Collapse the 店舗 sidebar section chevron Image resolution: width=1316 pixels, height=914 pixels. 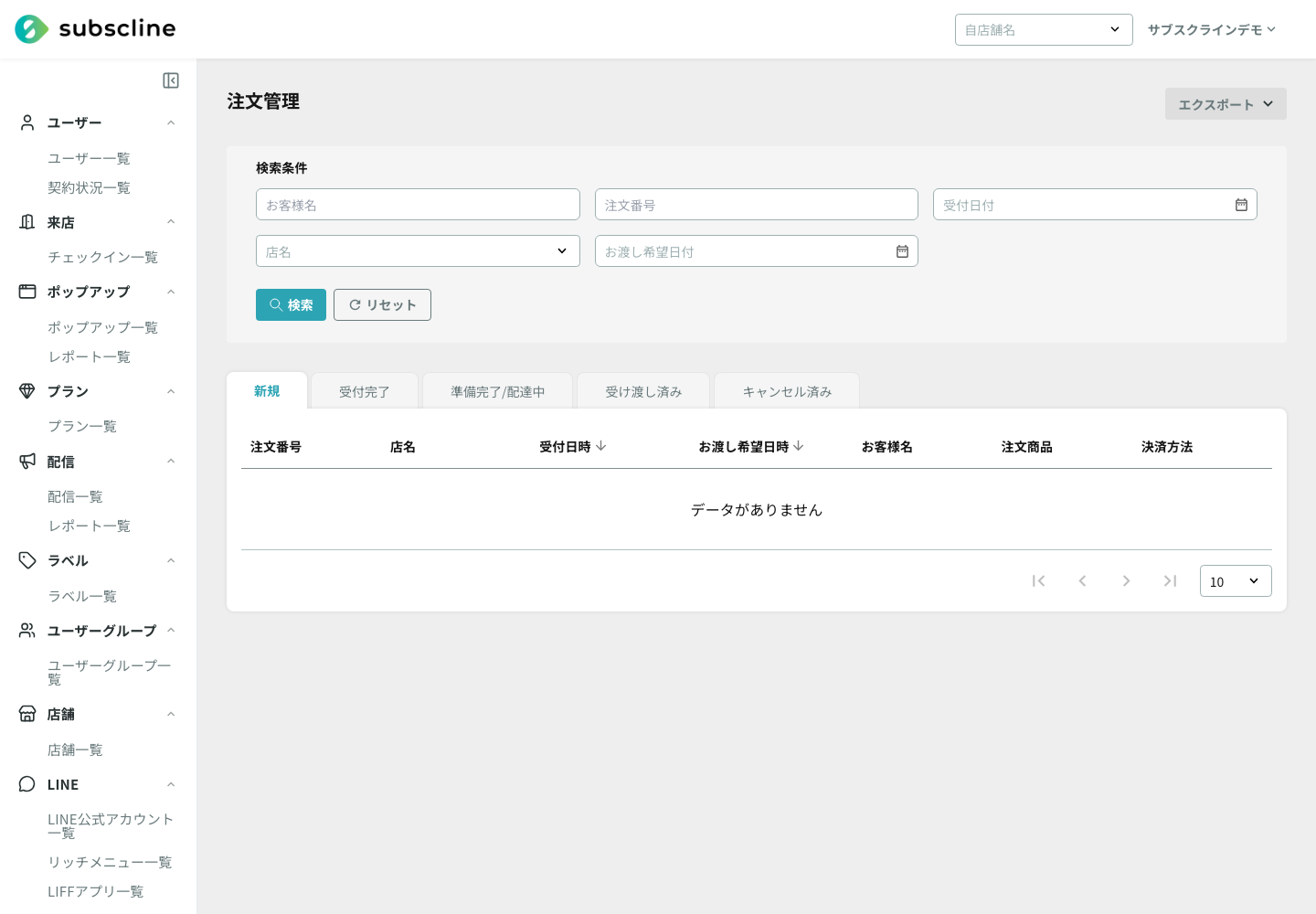pyautogui.click(x=171, y=714)
